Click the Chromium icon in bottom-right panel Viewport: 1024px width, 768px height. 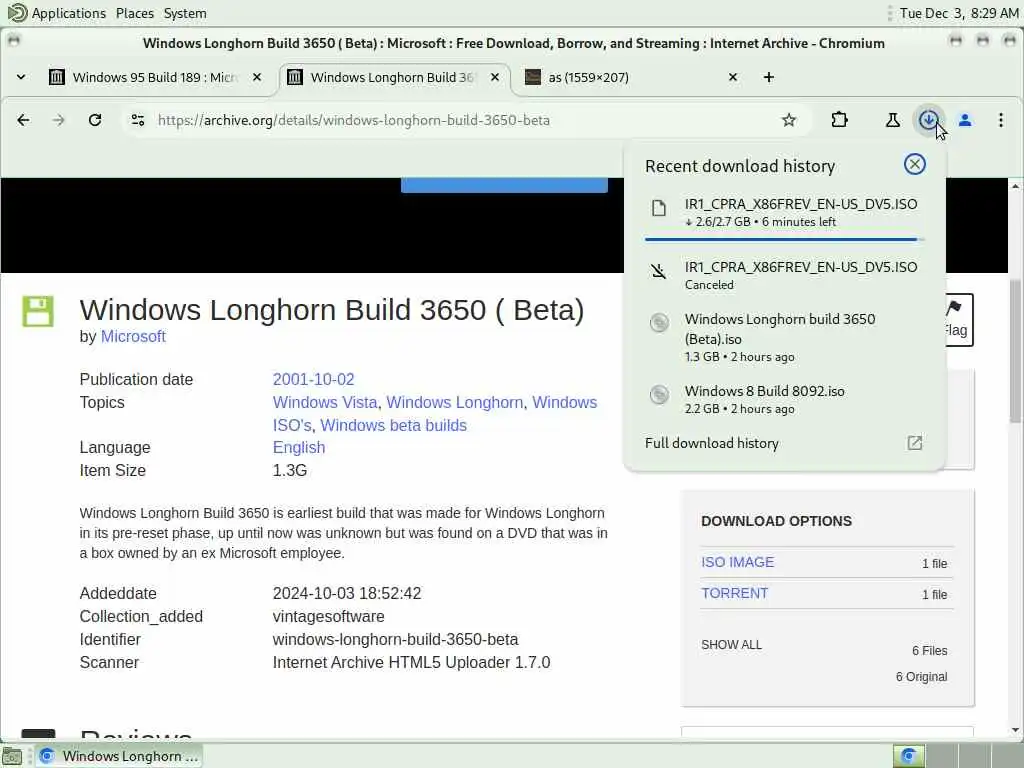coord(908,756)
